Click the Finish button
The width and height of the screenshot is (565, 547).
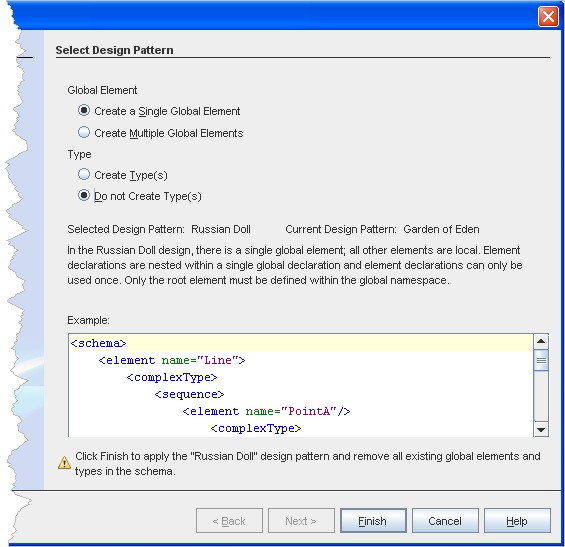coord(373,520)
